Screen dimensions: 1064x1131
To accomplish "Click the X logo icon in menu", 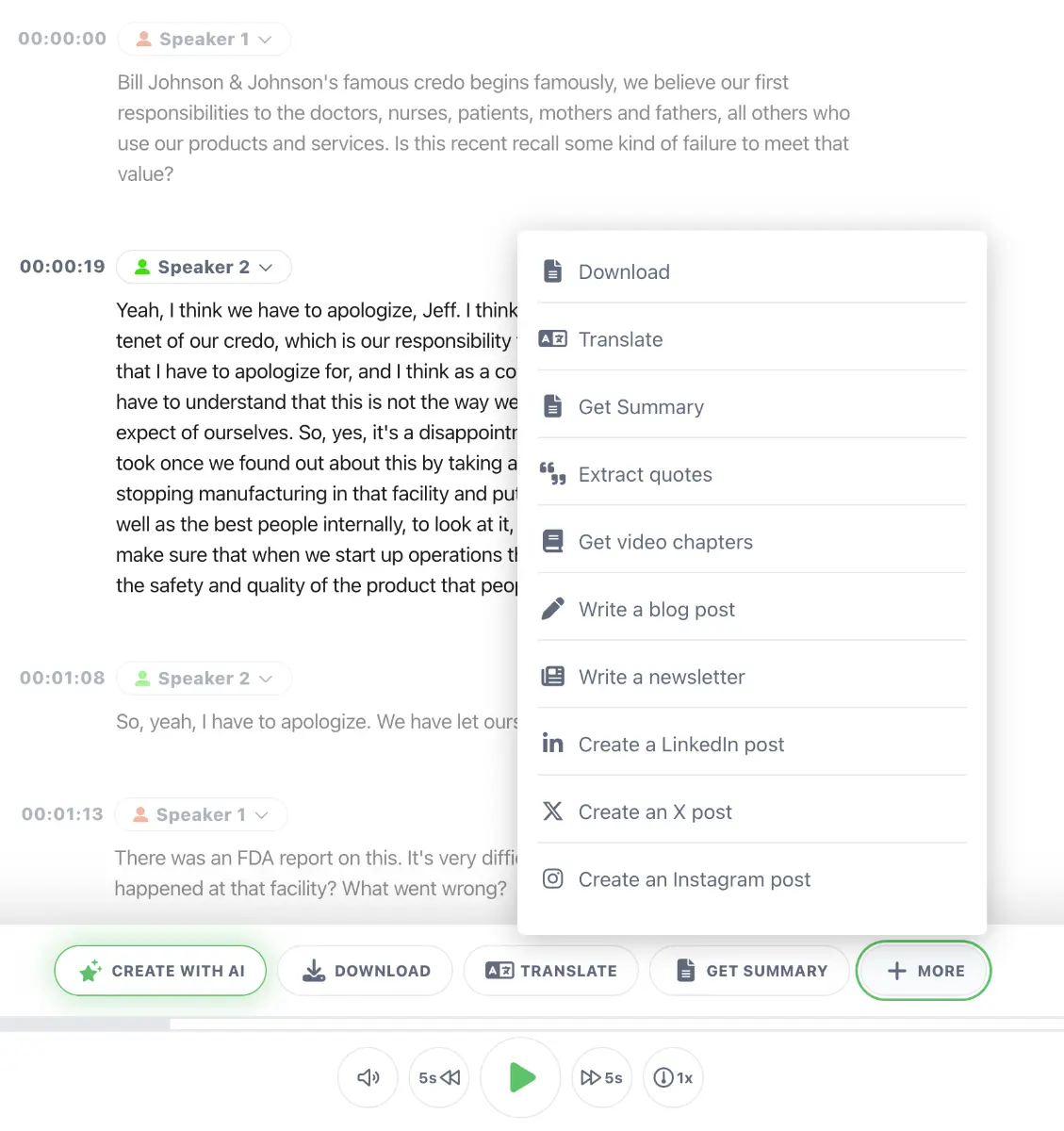I will tap(553, 811).
